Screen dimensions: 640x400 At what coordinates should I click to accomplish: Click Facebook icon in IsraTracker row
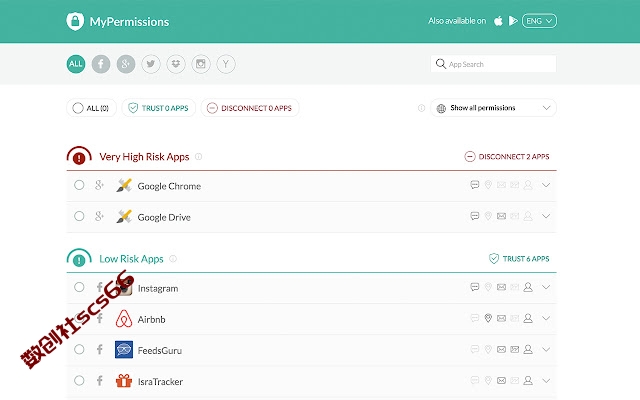[100, 380]
